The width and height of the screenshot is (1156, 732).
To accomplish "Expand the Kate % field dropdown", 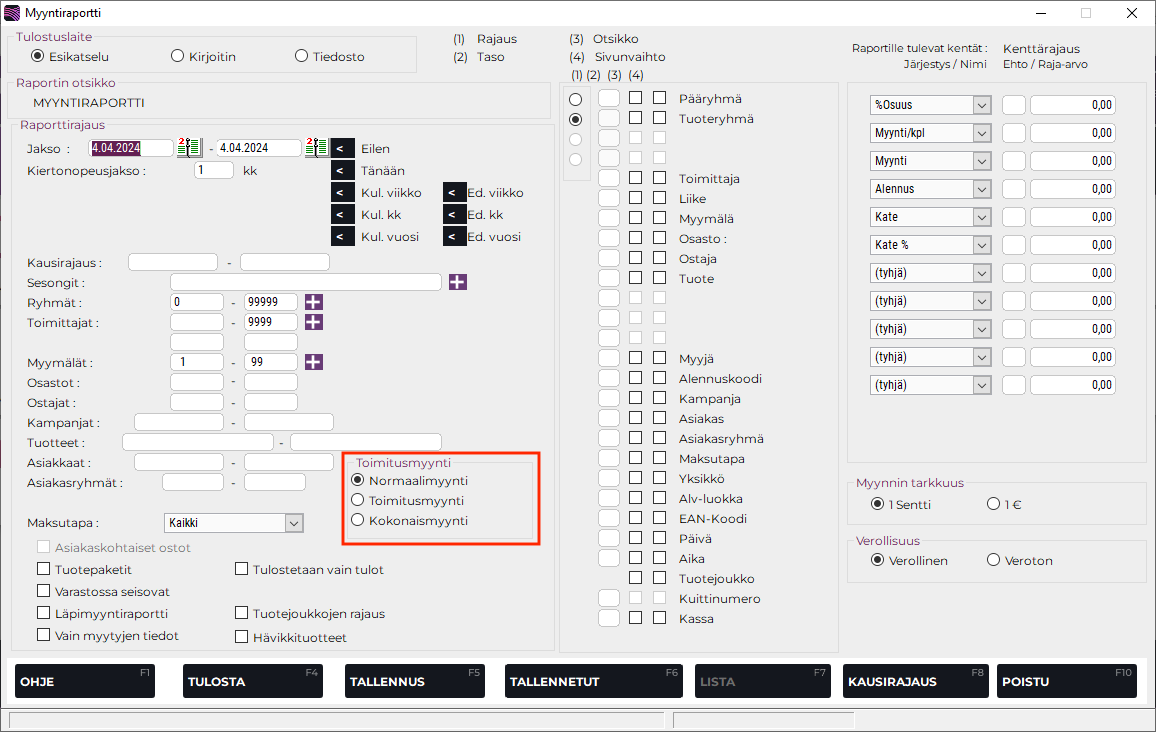I will [x=981, y=245].
